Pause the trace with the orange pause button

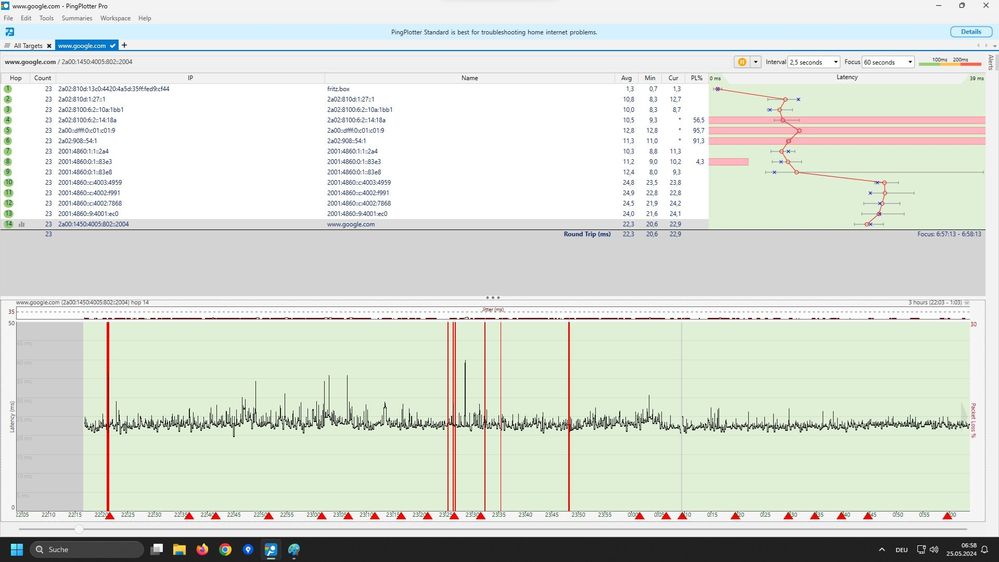(742, 62)
